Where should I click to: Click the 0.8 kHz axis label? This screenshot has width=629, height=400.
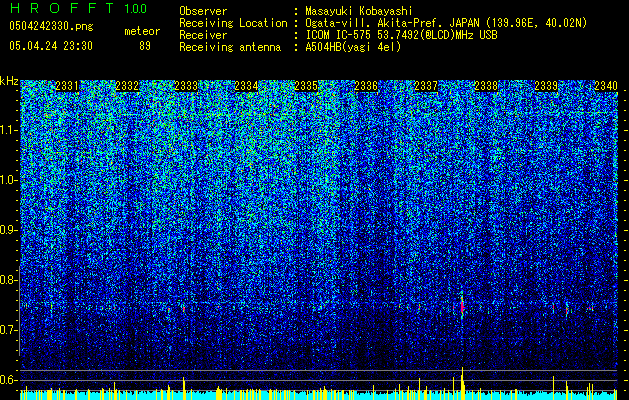coord(9,280)
